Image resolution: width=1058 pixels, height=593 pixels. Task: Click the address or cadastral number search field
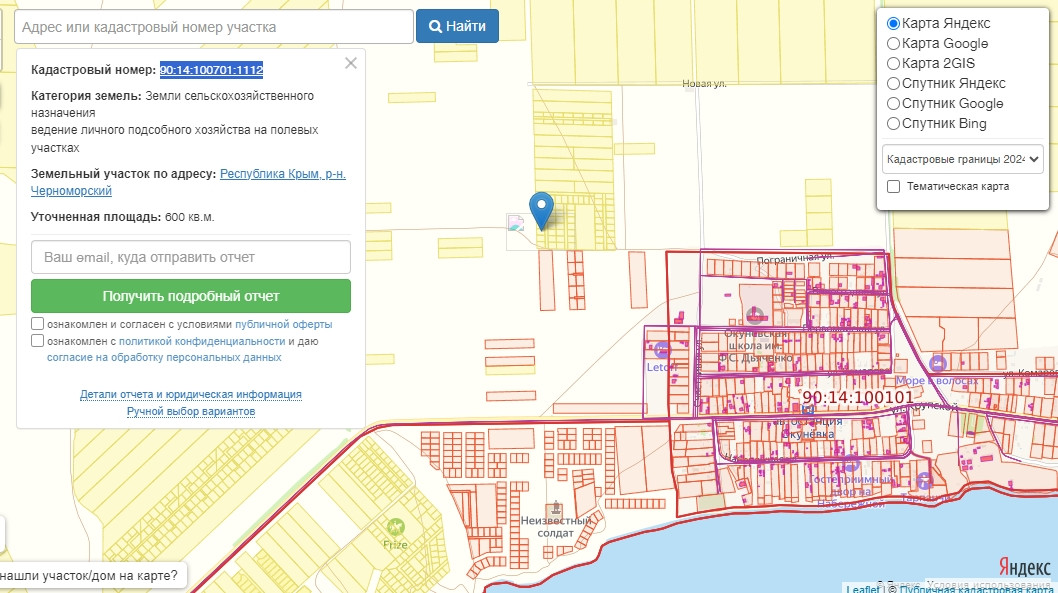[214, 27]
